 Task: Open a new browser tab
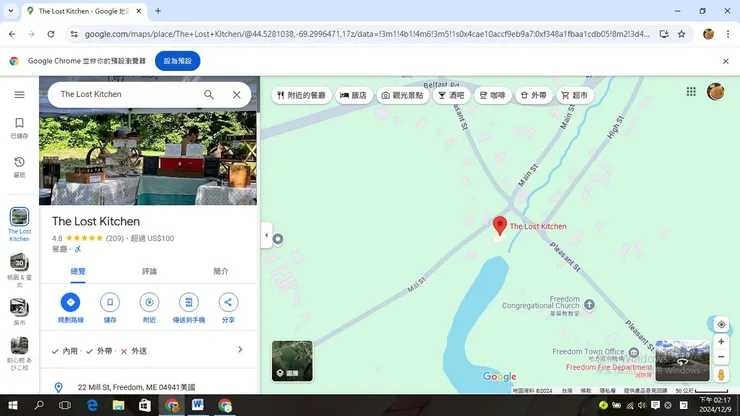pyautogui.click(x=158, y=11)
